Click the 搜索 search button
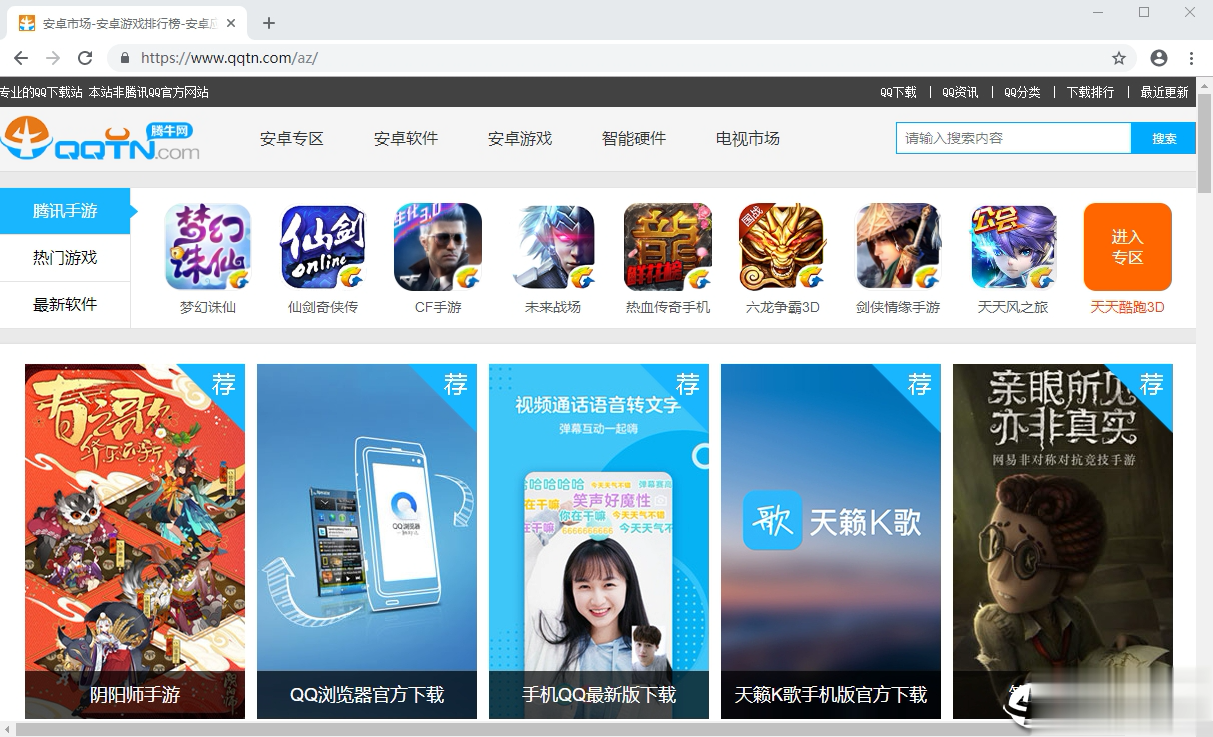Image resolution: width=1213 pixels, height=737 pixels. (x=1163, y=137)
